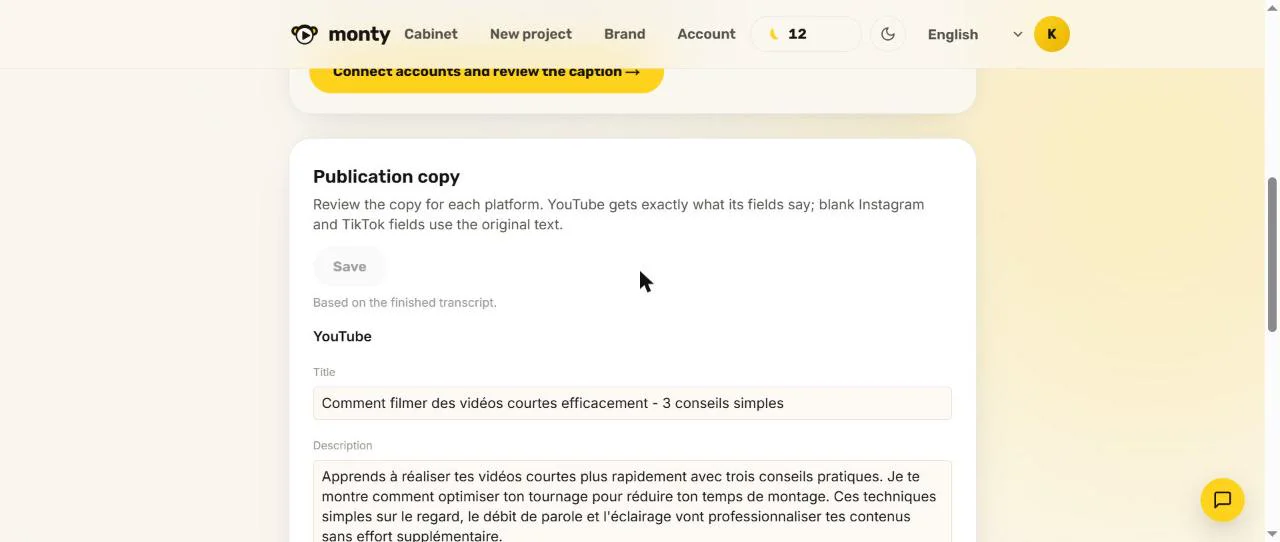Click the credits balance showing 12
Viewport: 1280px width, 542px height.
pyautogui.click(x=806, y=34)
